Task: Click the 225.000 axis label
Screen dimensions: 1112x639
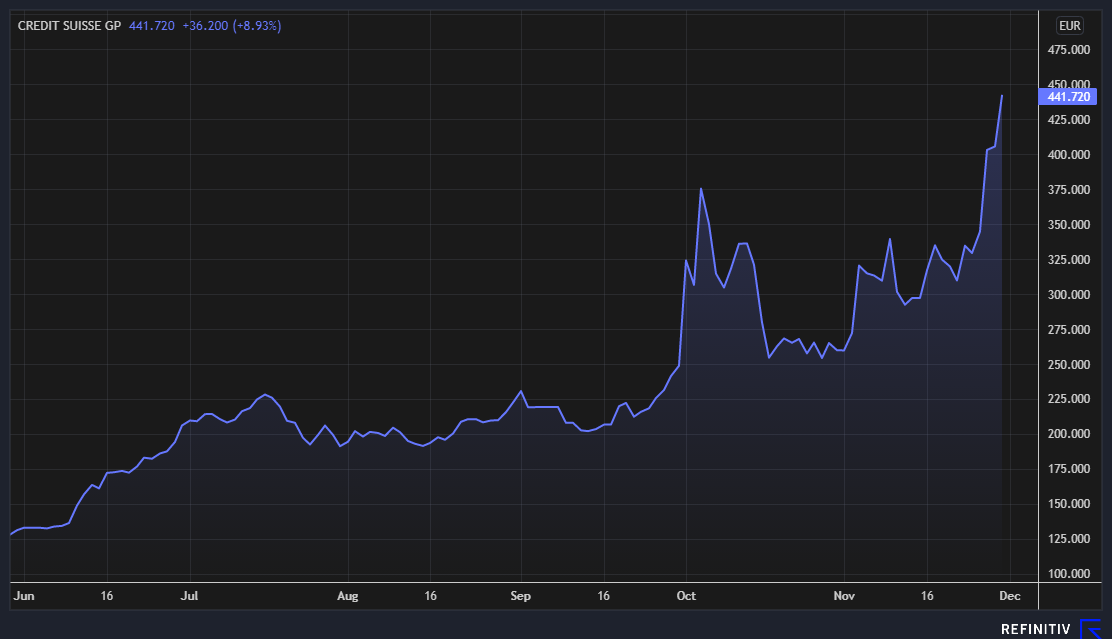Action: click(1069, 399)
